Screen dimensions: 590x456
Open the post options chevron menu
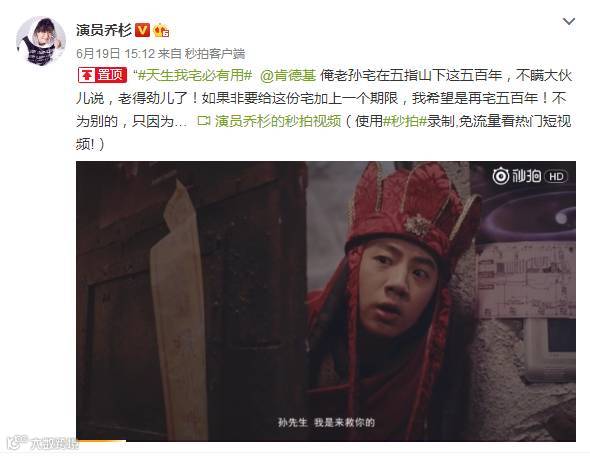click(x=569, y=21)
